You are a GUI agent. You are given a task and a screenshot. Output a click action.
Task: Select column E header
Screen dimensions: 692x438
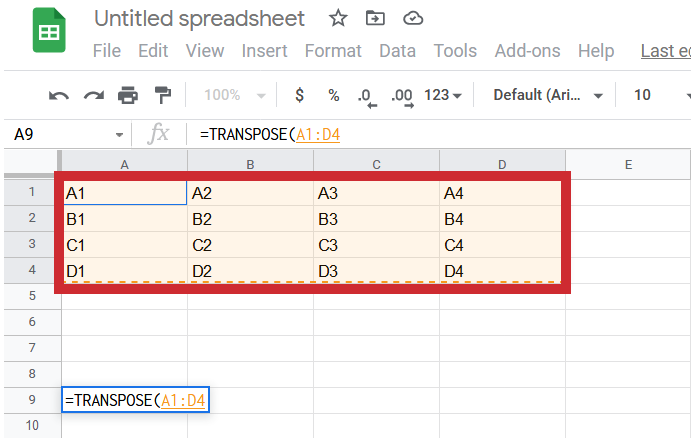(x=627, y=164)
